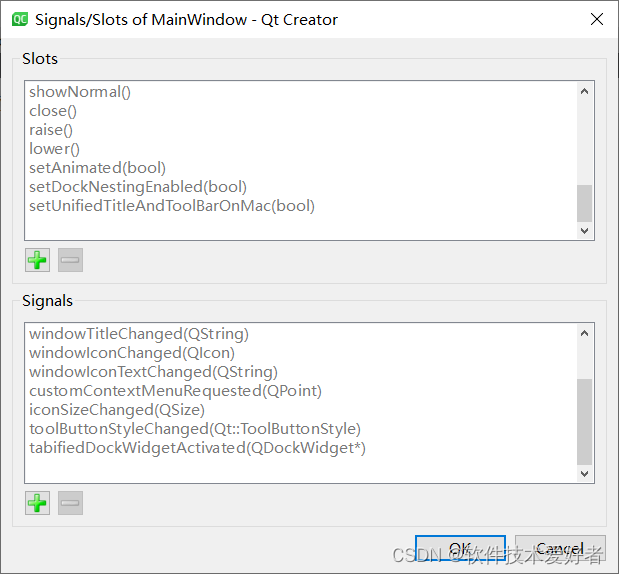Select the windowTitleChanged(QString) signal
Screen dimensions: 619x574
tap(139, 334)
